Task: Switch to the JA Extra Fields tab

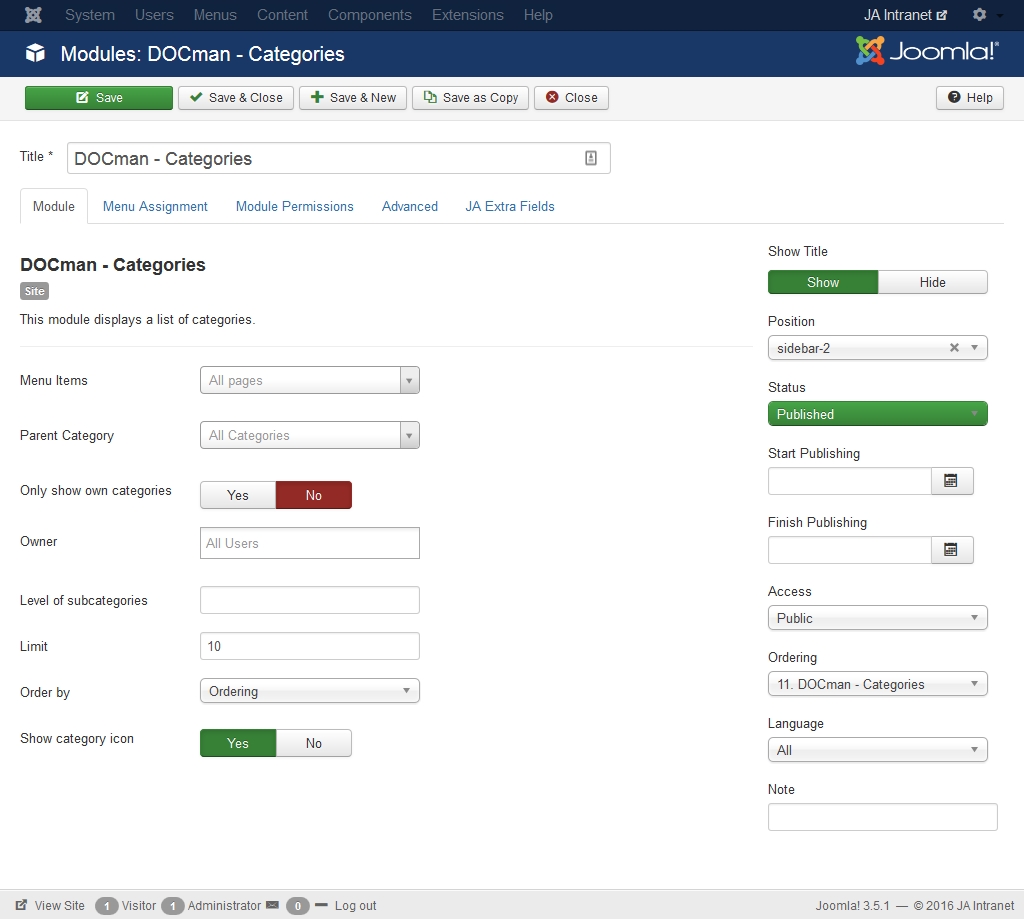Action: [509, 206]
